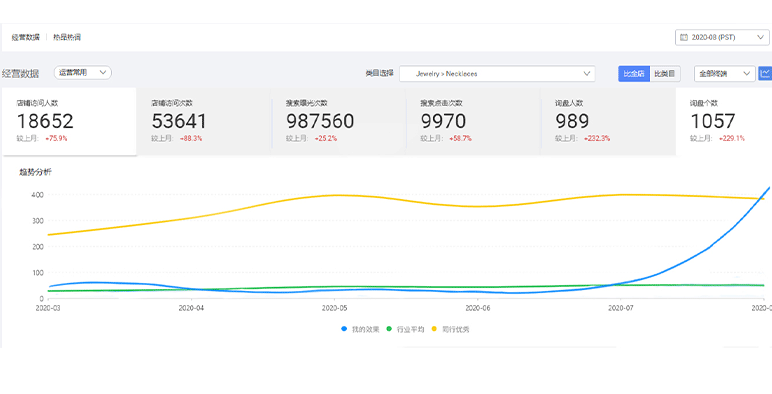Click the 2020-06 x-axis label
Image resolution: width=772 pixels, height=394 pixels.
478,308
